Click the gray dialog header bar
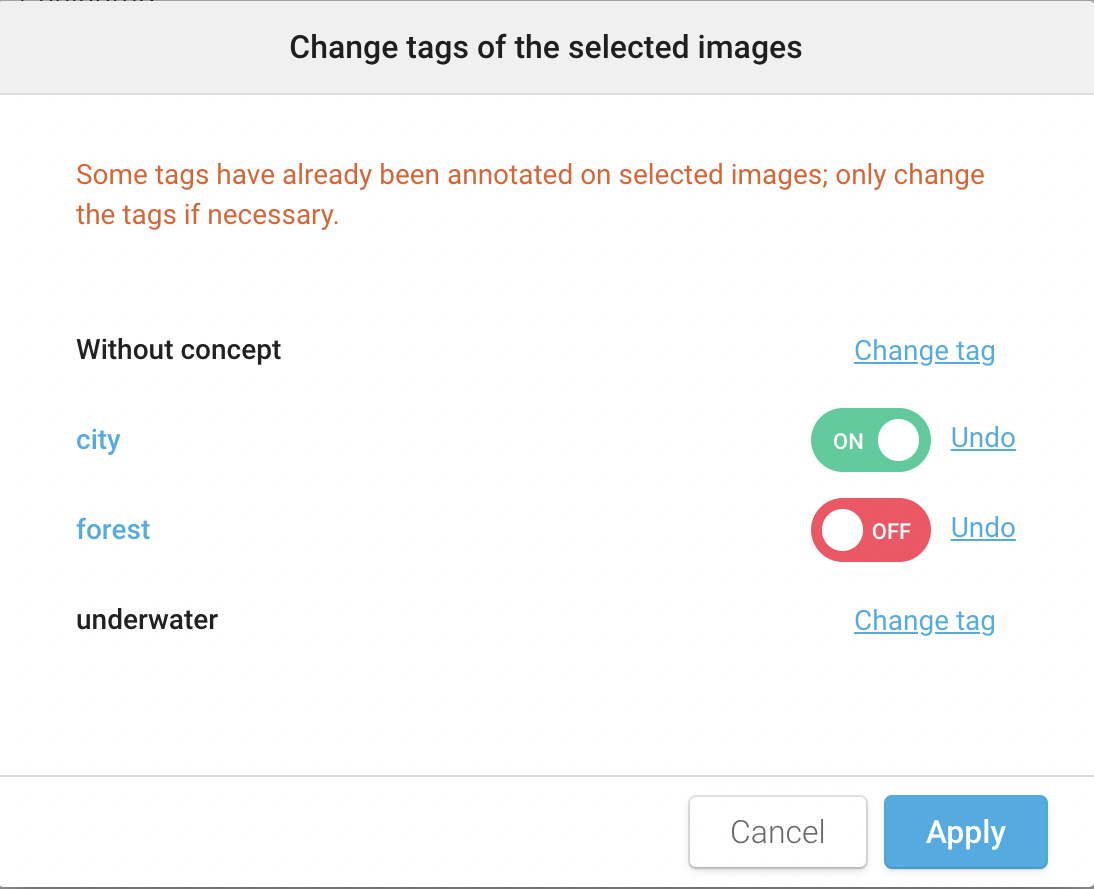Viewport: 1094px width, 889px height. click(150, 47)
